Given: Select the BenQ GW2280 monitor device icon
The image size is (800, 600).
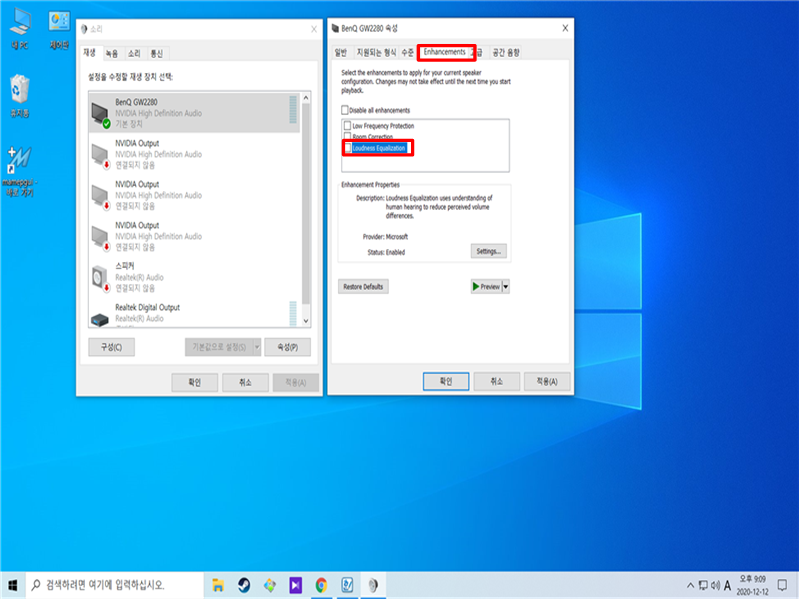Looking at the screenshot, I should [x=100, y=114].
